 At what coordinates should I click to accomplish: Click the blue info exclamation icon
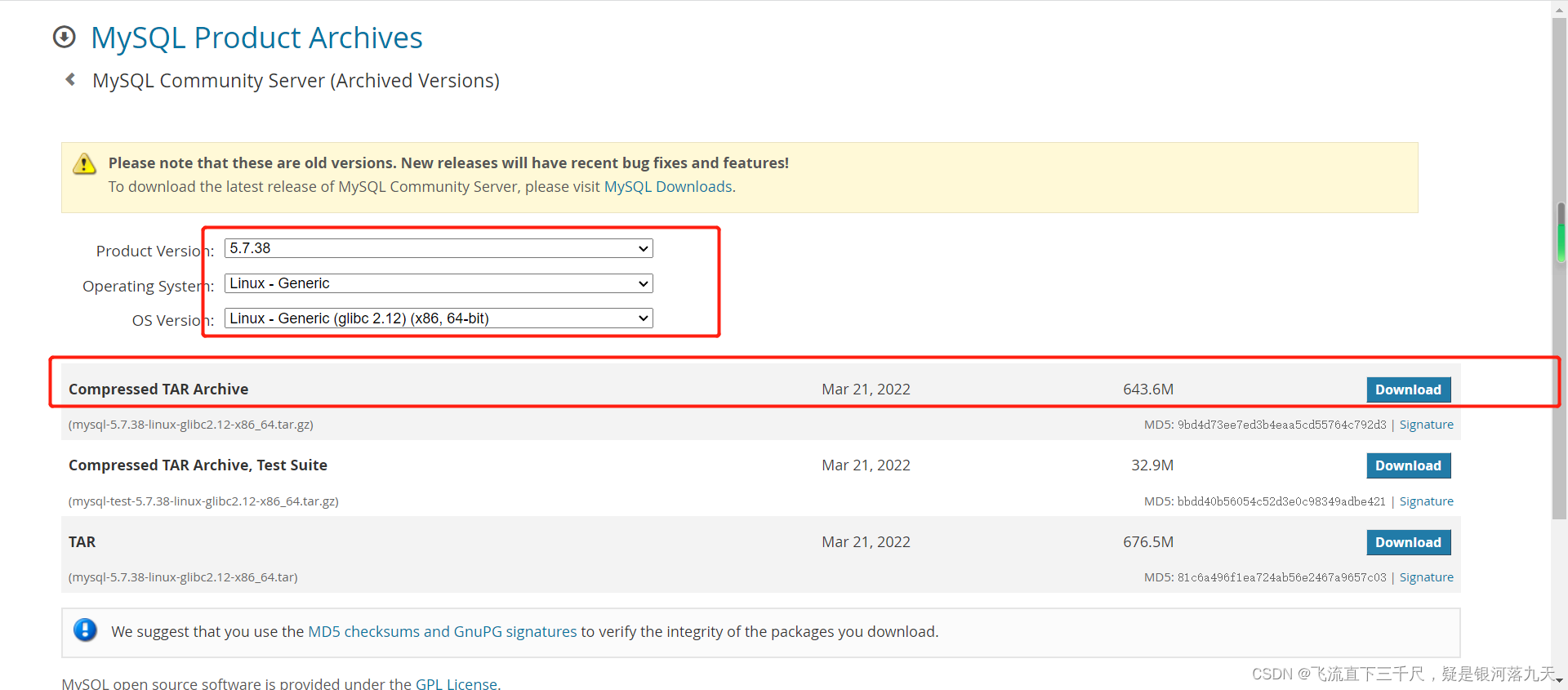tap(85, 630)
